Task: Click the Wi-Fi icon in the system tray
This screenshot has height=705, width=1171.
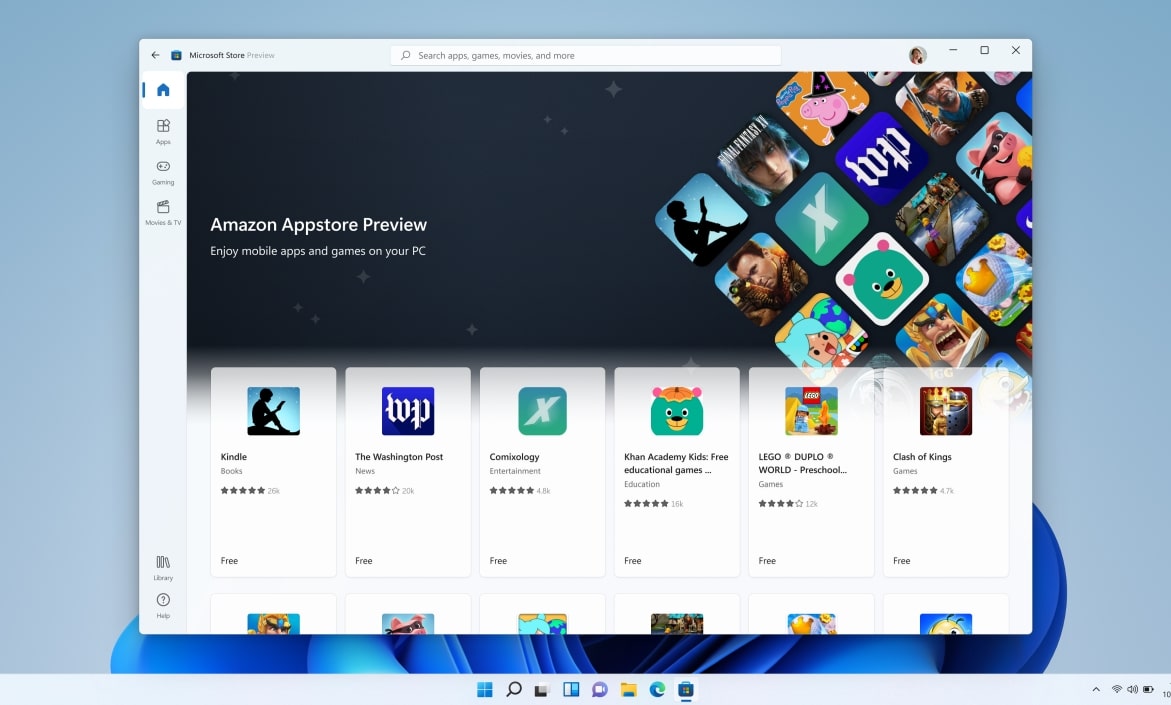Action: coord(1117,689)
